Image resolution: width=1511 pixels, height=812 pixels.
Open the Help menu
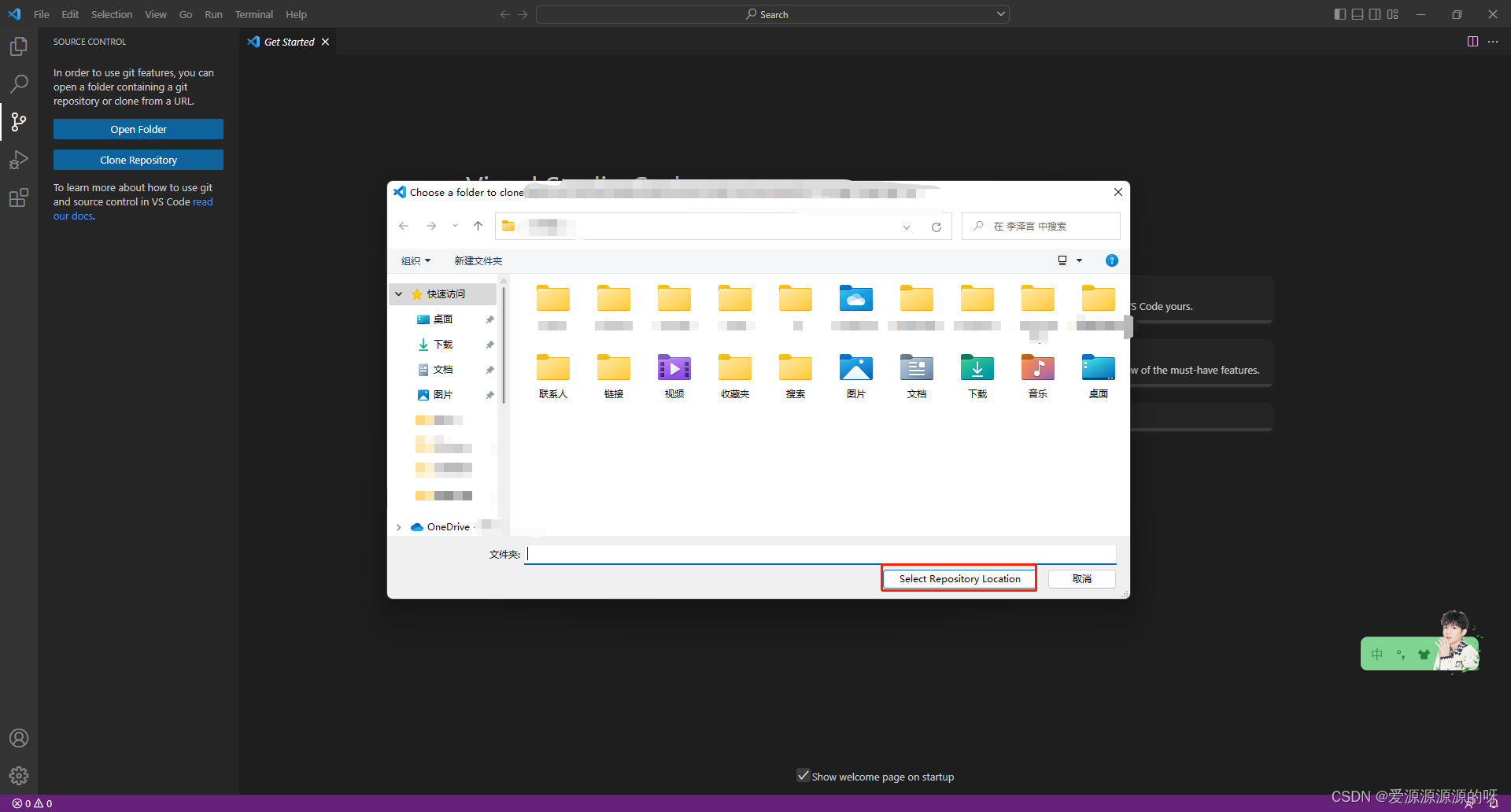tap(297, 14)
